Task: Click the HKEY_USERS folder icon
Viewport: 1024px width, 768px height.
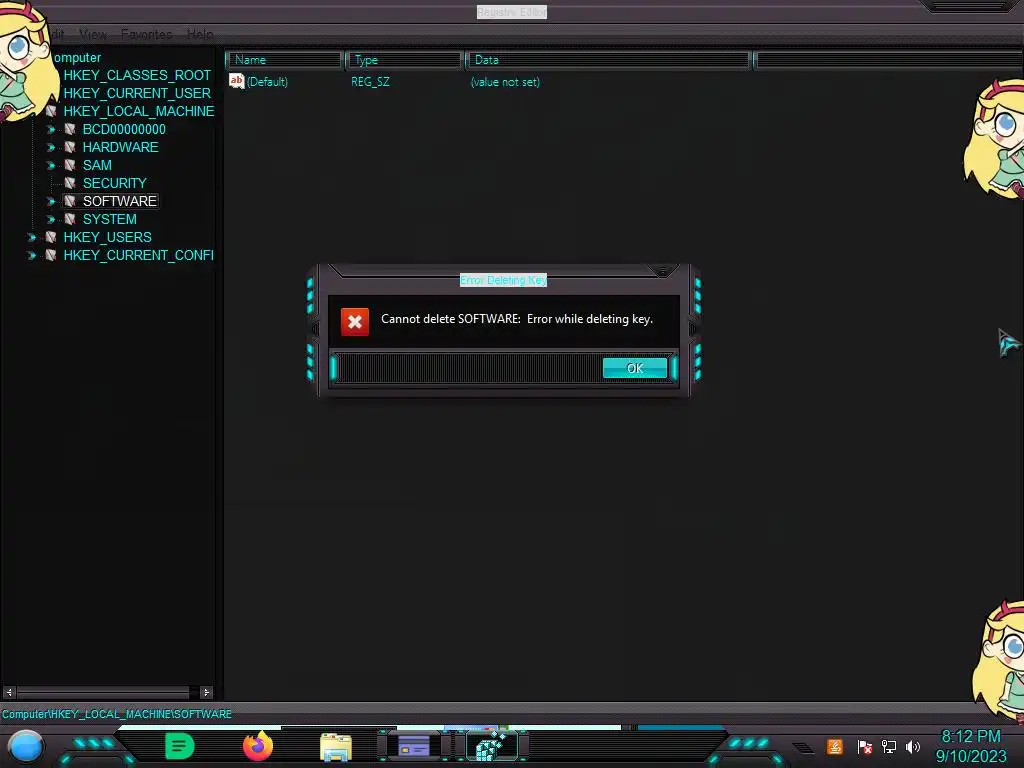Action: coord(50,237)
